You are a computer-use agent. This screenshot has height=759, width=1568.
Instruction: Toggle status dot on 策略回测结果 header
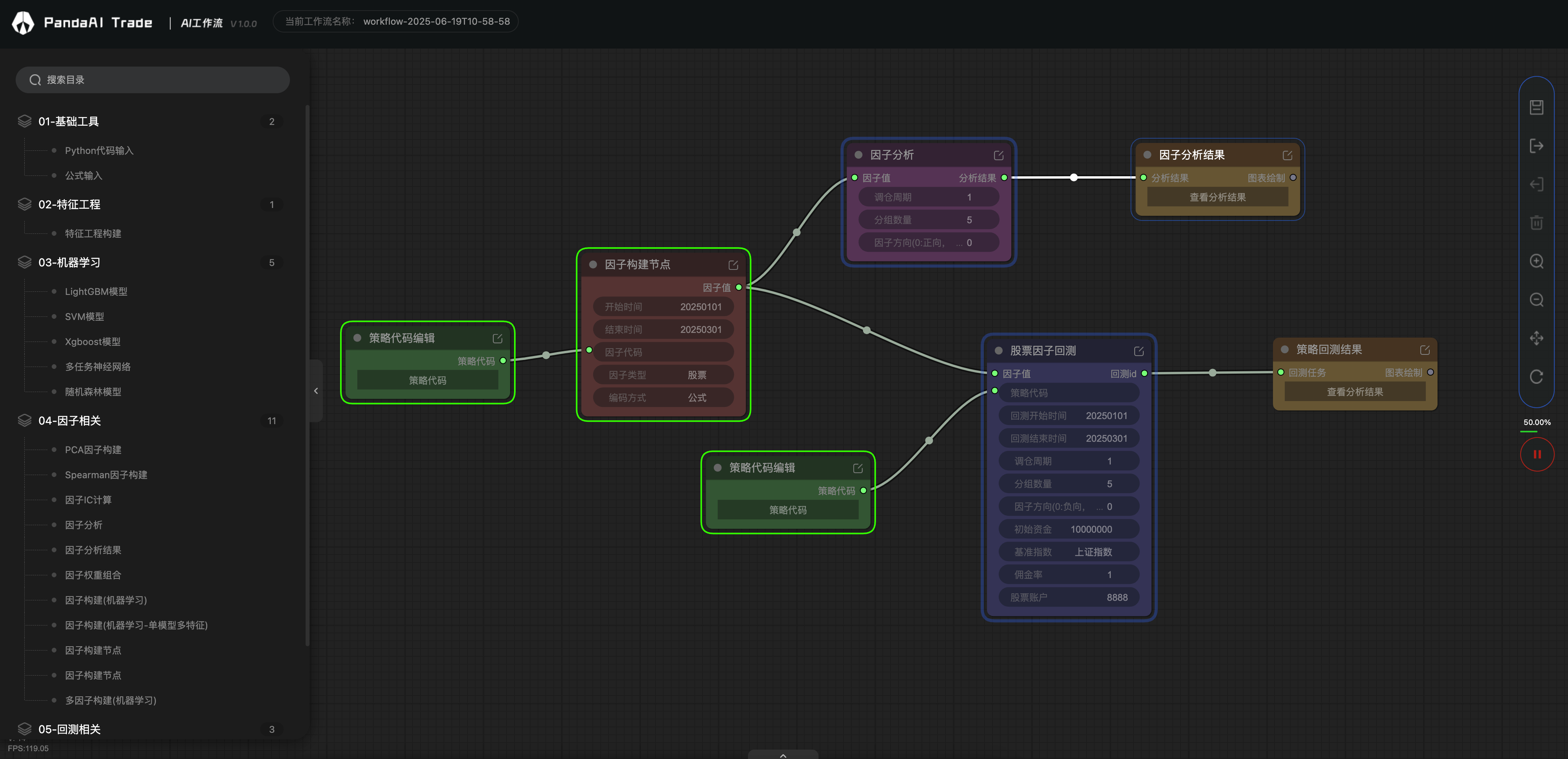click(1284, 349)
